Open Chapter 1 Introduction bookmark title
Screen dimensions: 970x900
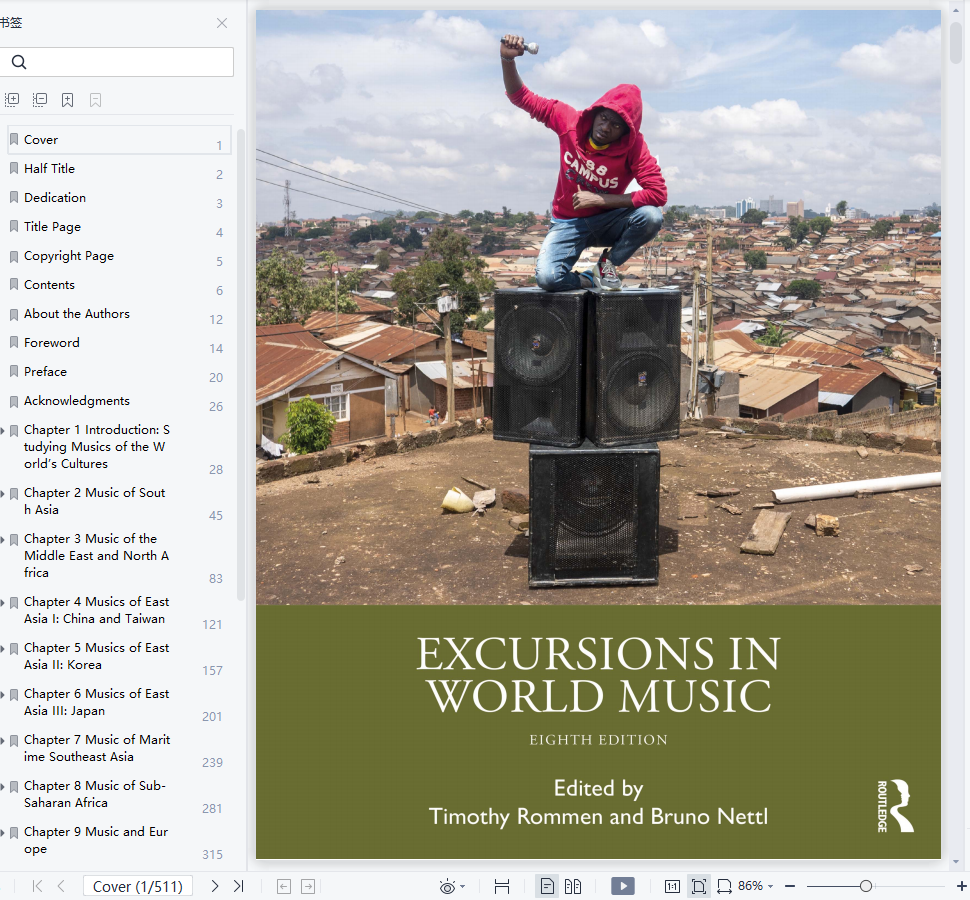pyautogui.click(x=97, y=447)
